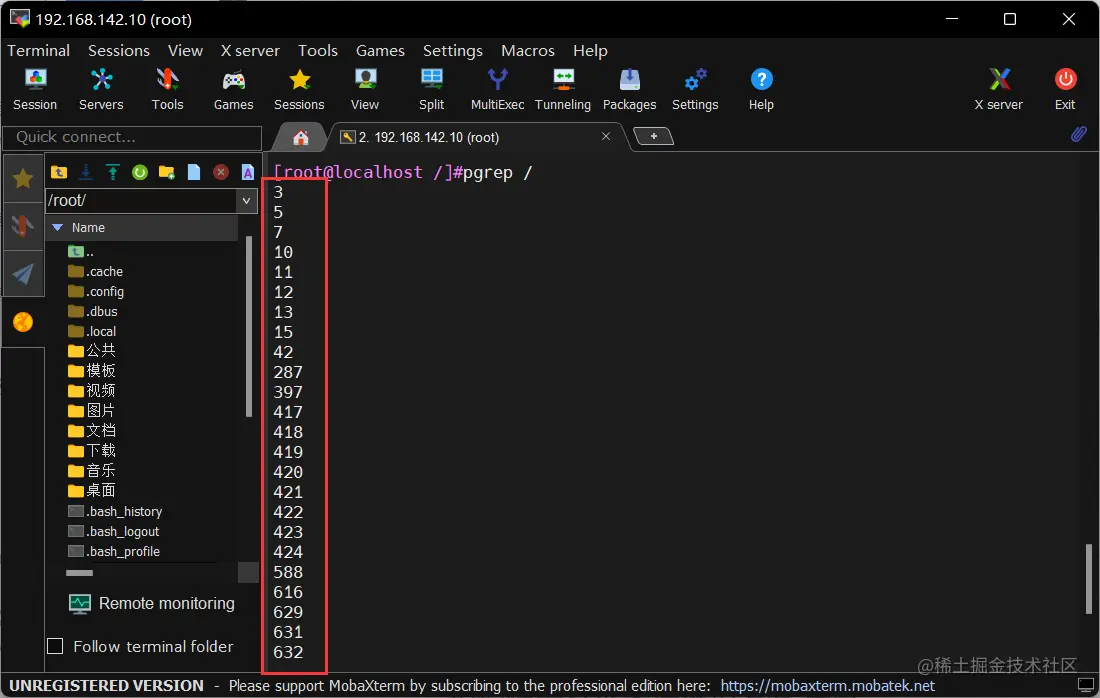Select the parent '..' directory entry
This screenshot has width=1100, height=698.
[x=81, y=251]
